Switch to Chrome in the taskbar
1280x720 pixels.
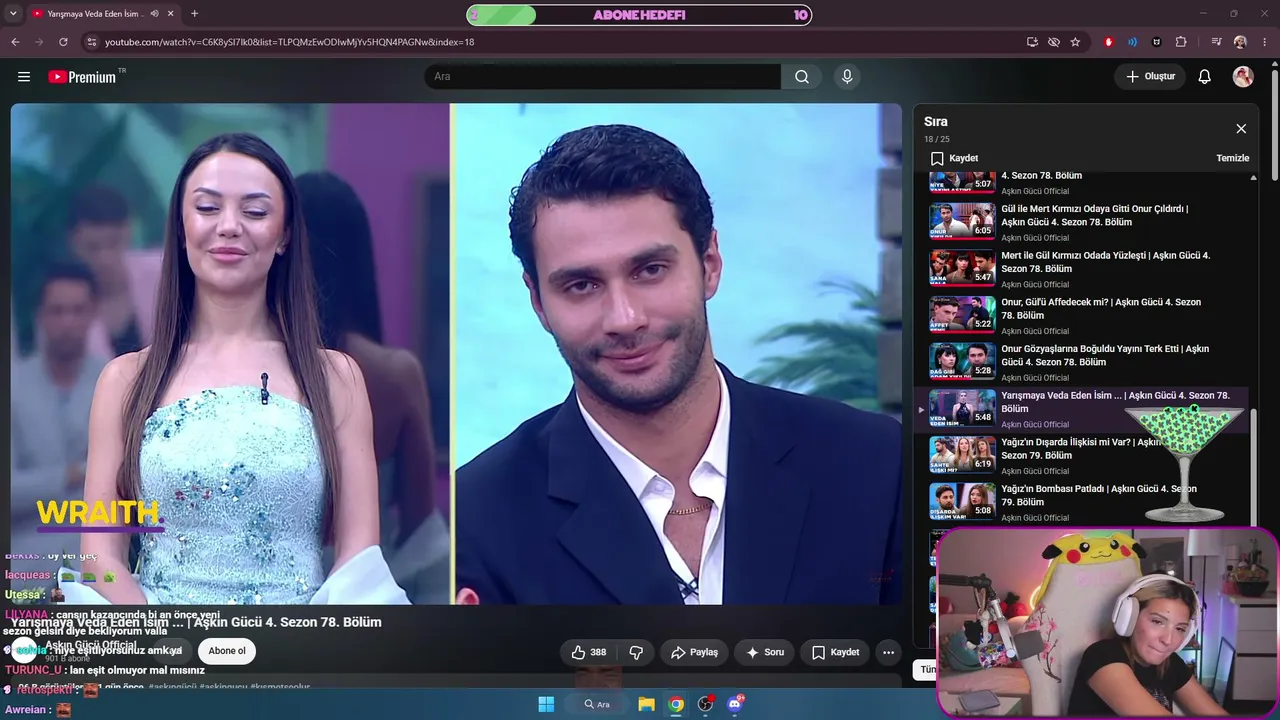pos(676,704)
